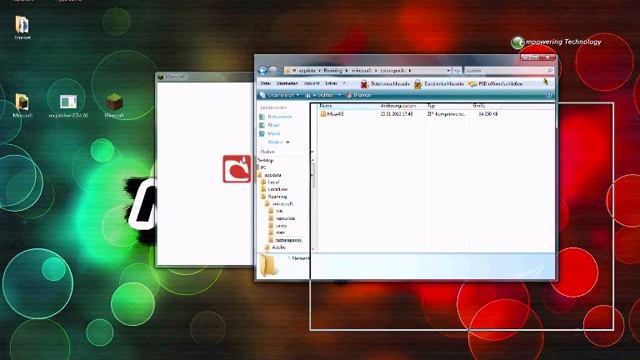Click the Minecraft window title bar icon

click(x=161, y=77)
